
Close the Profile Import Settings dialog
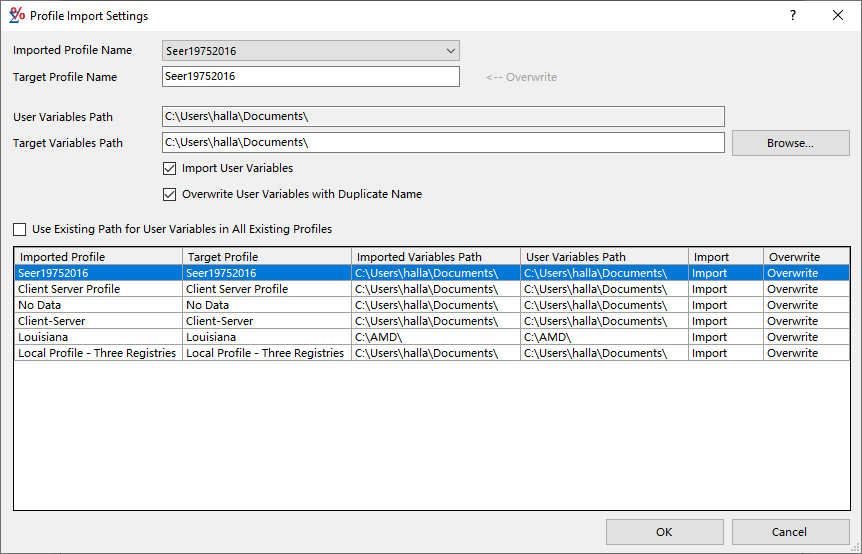coord(838,16)
